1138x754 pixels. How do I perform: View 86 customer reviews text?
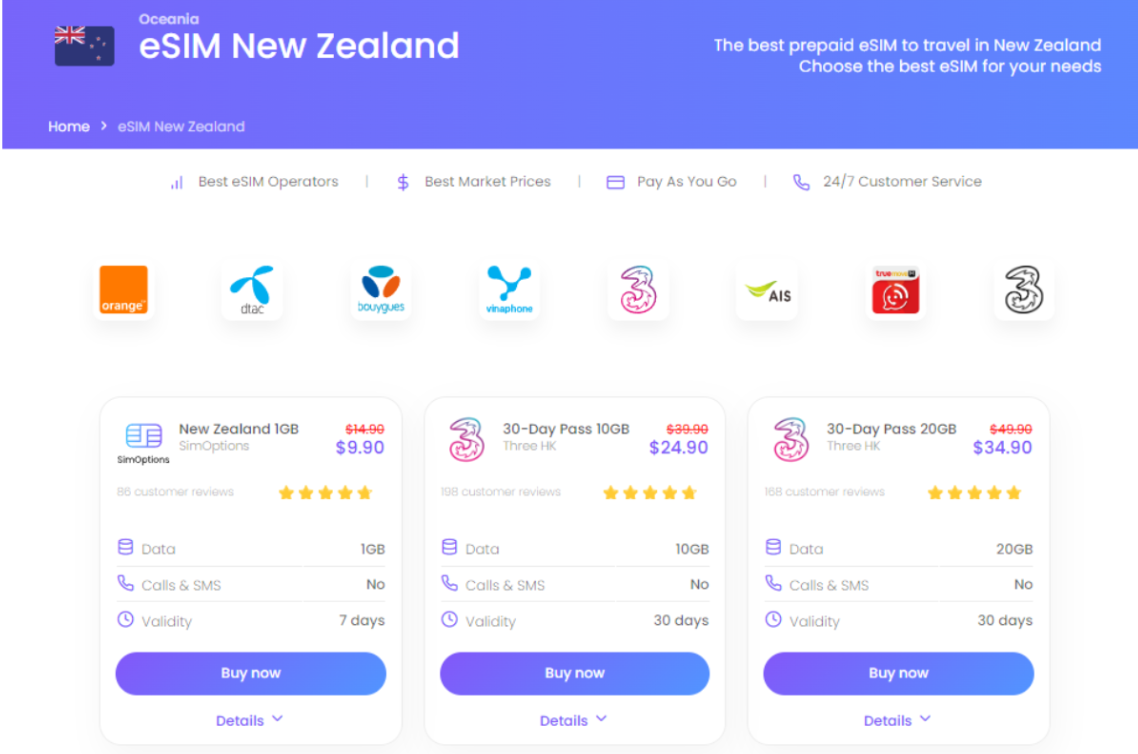click(176, 492)
